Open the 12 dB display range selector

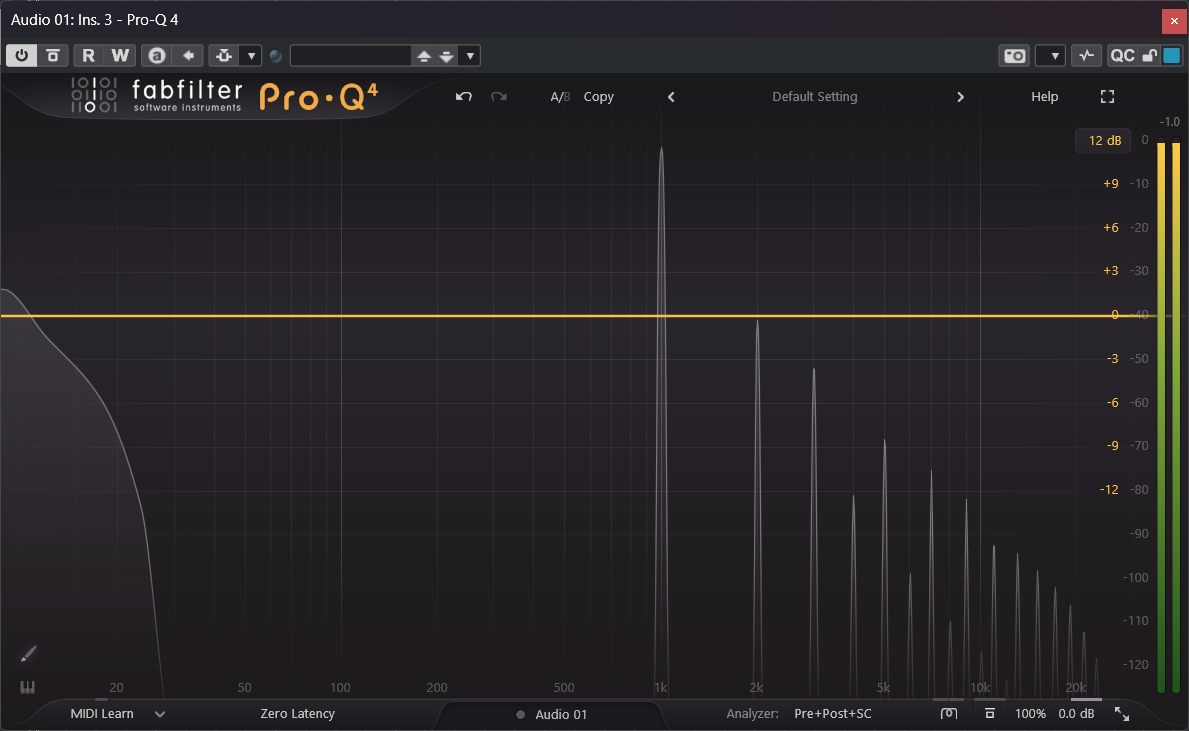coord(1104,140)
